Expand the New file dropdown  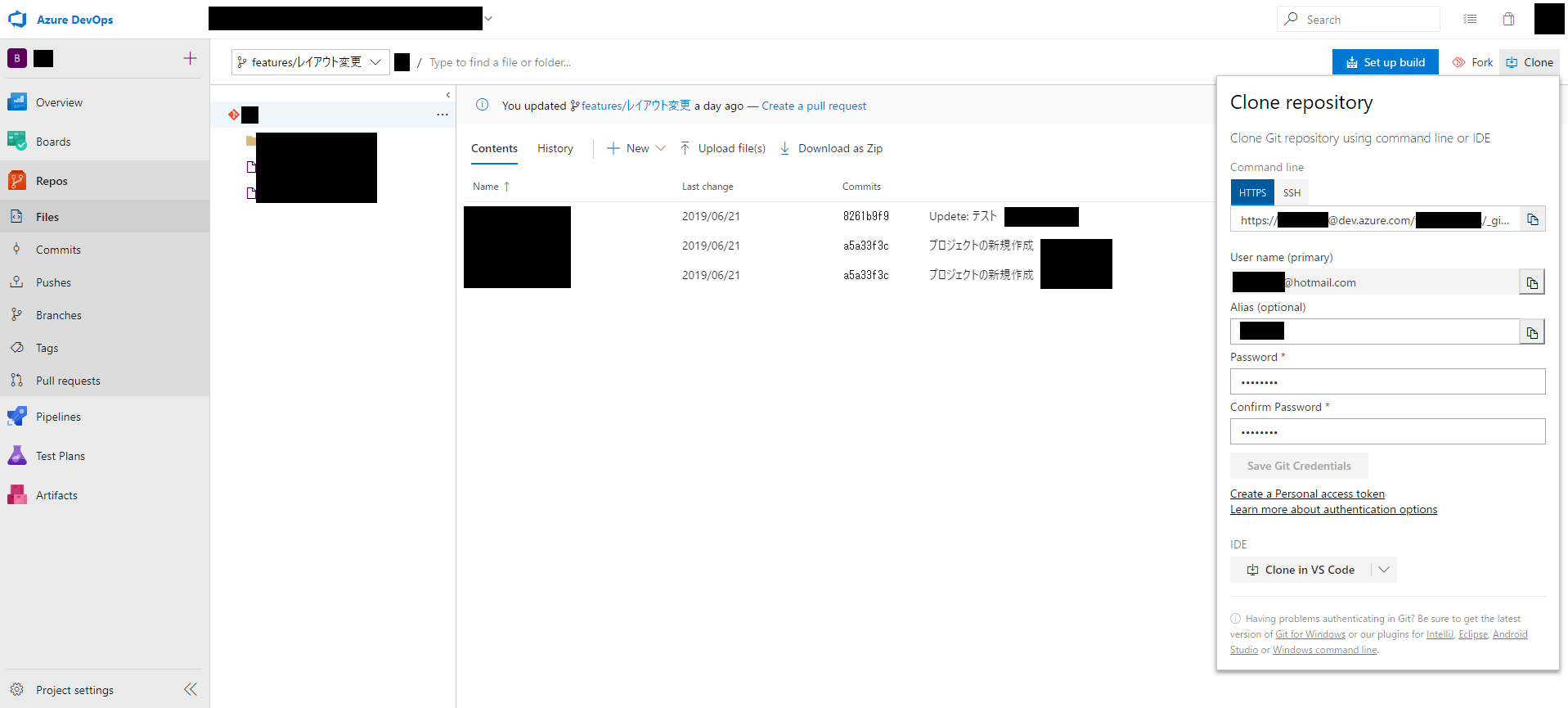tap(661, 148)
